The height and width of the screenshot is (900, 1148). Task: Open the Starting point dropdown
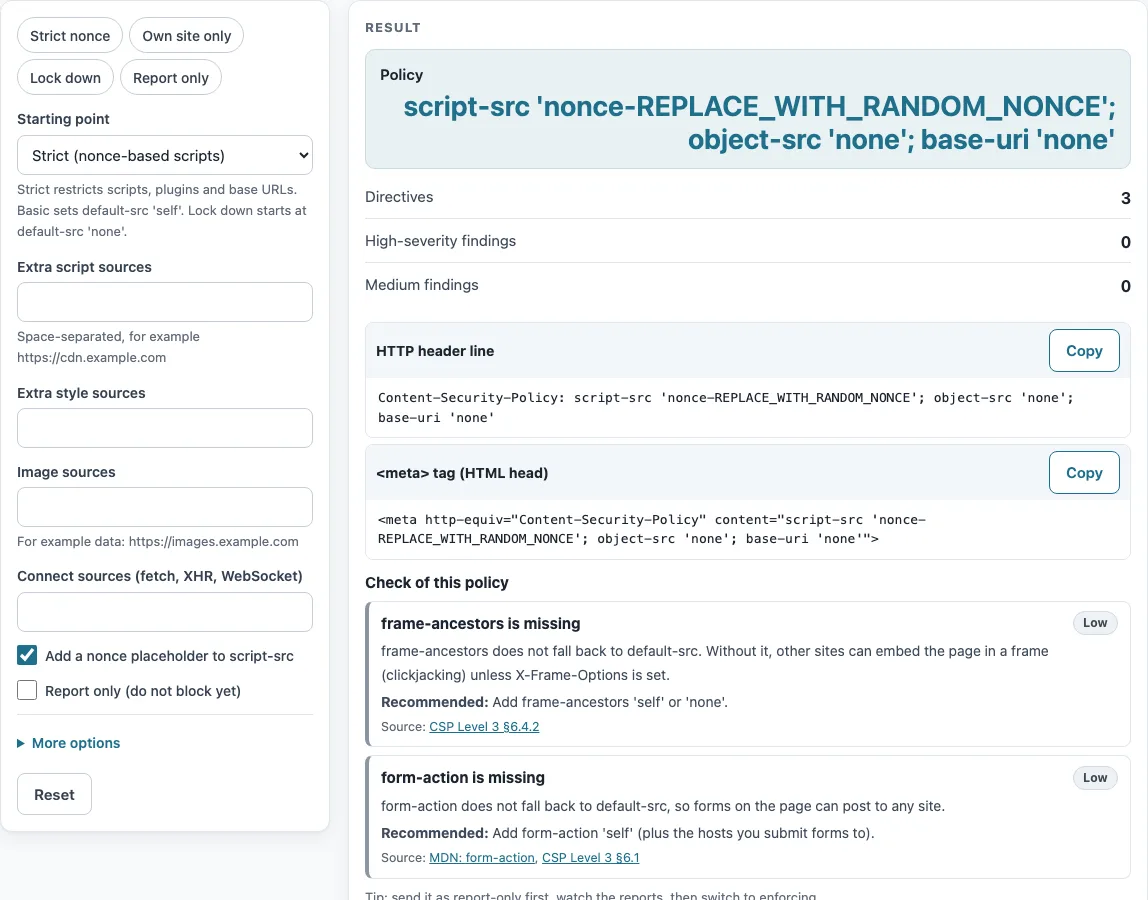click(x=165, y=155)
